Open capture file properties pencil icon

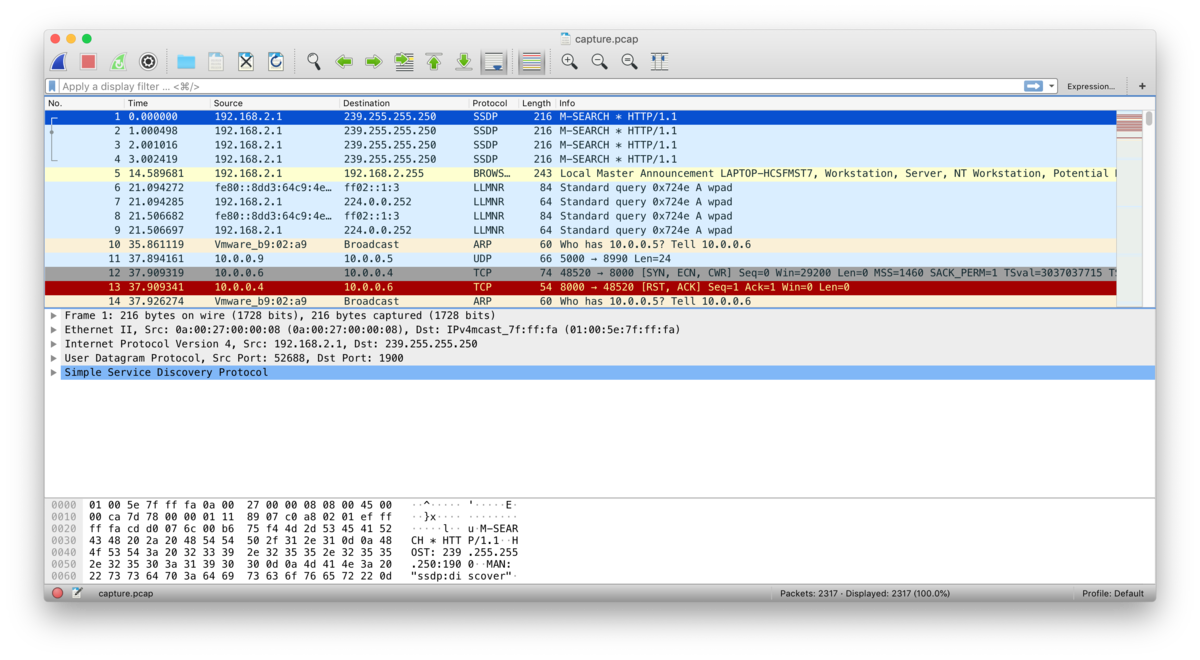click(x=77, y=593)
